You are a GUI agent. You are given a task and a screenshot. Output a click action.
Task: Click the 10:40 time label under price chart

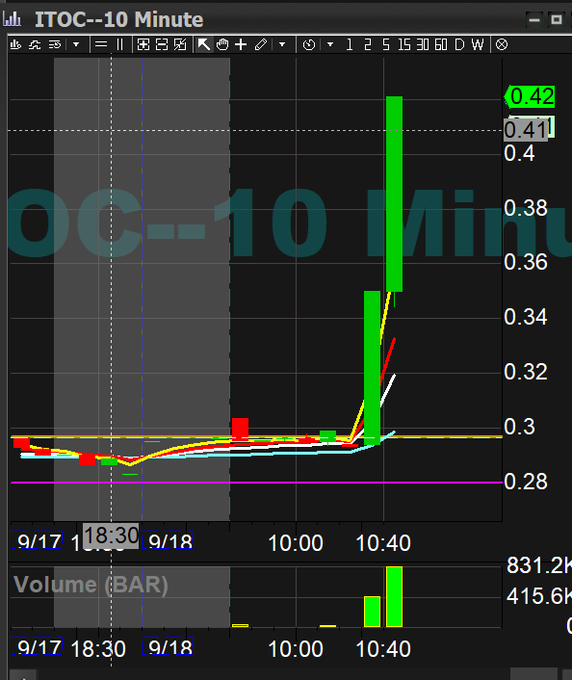383,543
